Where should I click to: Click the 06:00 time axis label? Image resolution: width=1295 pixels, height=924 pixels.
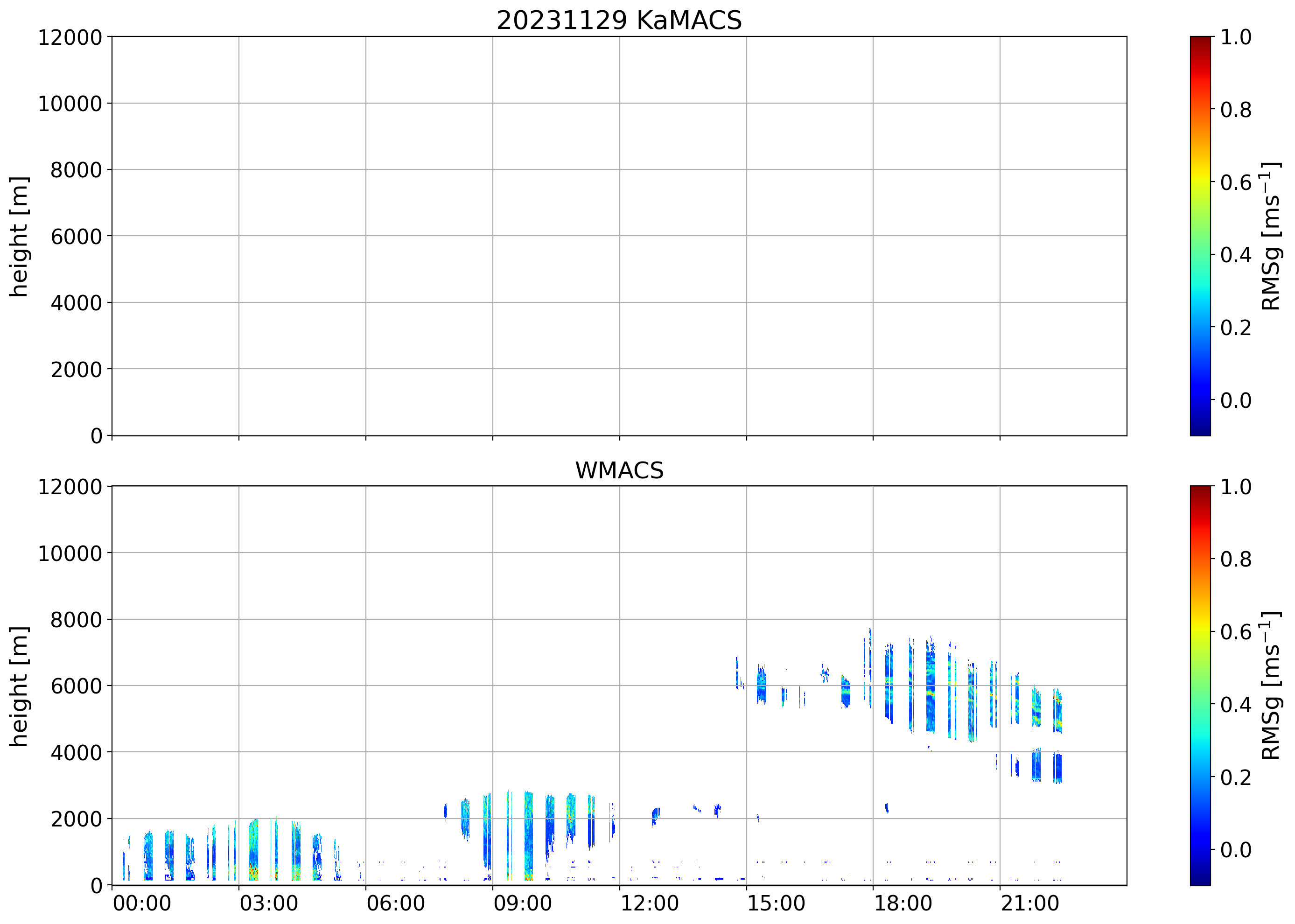395,903
